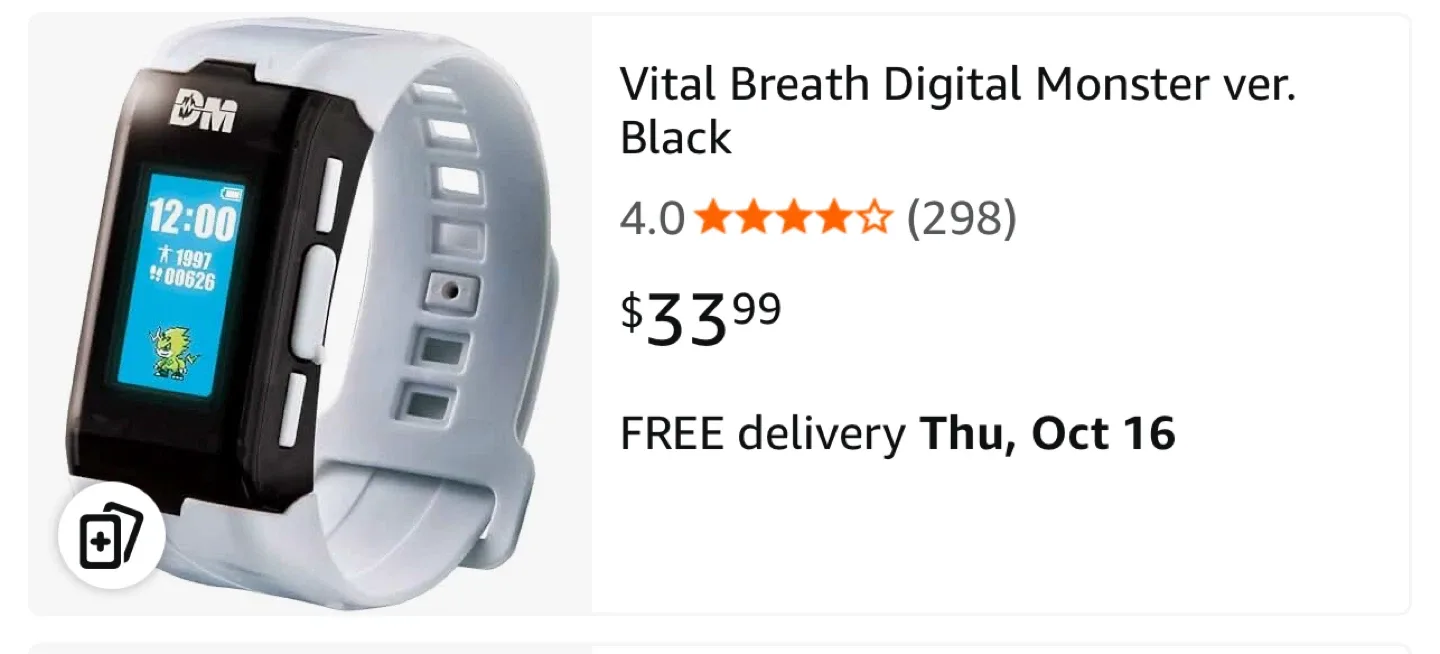This screenshot has width=1440, height=654.
Task: Select the Thu, Oct 16 delivery date
Action: coord(1047,434)
